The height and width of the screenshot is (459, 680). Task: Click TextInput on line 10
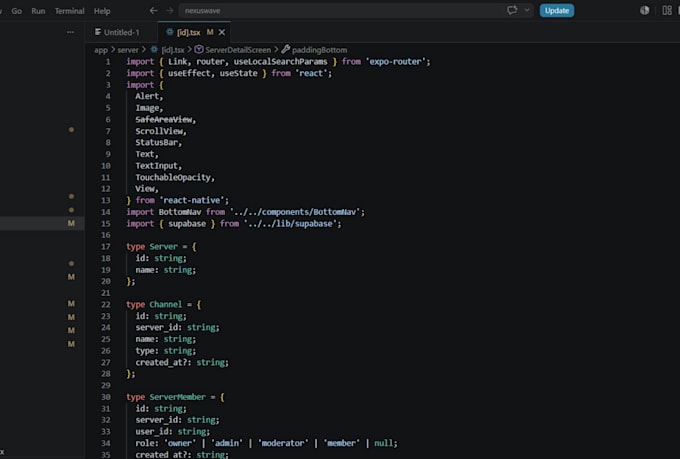[157, 166]
